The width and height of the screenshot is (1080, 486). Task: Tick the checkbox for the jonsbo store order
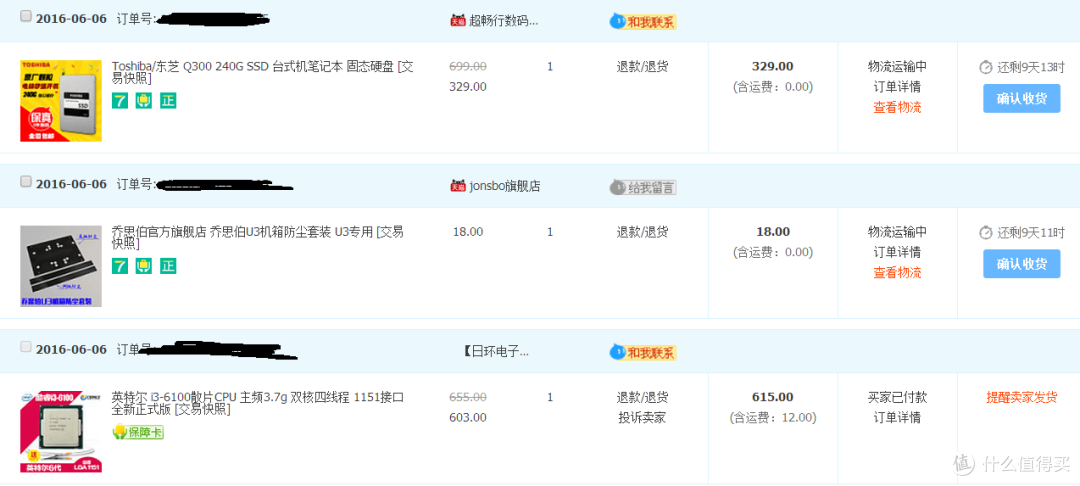[x=26, y=182]
